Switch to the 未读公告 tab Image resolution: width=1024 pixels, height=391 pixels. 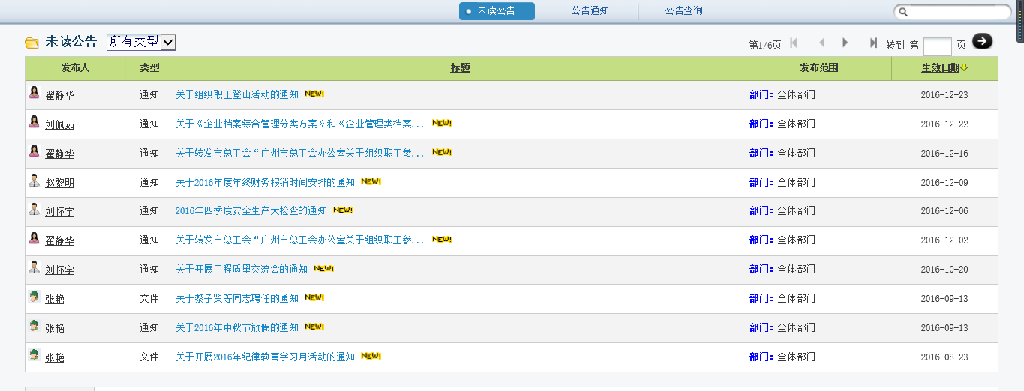coord(497,11)
